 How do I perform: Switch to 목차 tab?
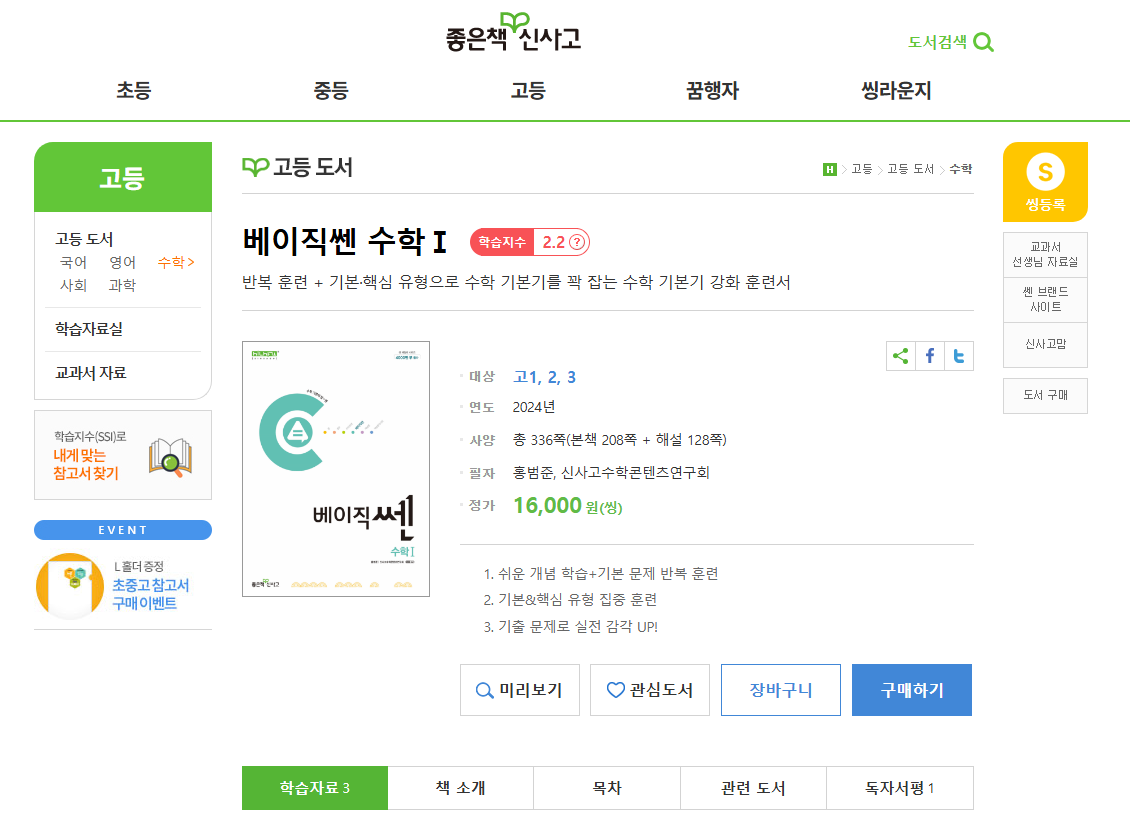[x=607, y=788]
